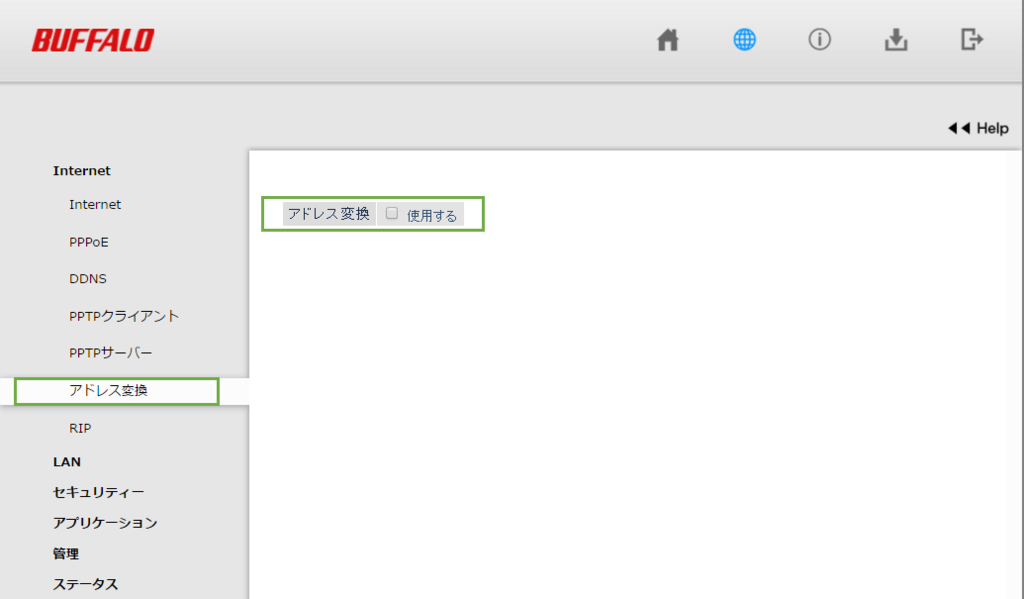The image size is (1024, 599).
Task: Expand the アプリケーション section
Action: 105,523
